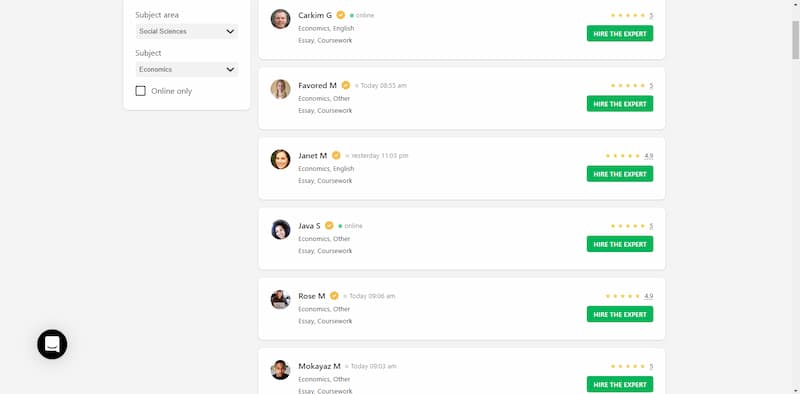Open Janet M's profile photo

tap(281, 159)
